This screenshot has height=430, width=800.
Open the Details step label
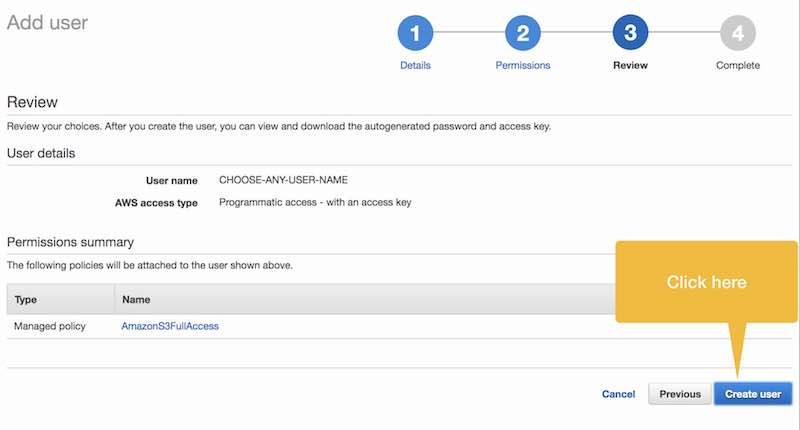(x=415, y=65)
